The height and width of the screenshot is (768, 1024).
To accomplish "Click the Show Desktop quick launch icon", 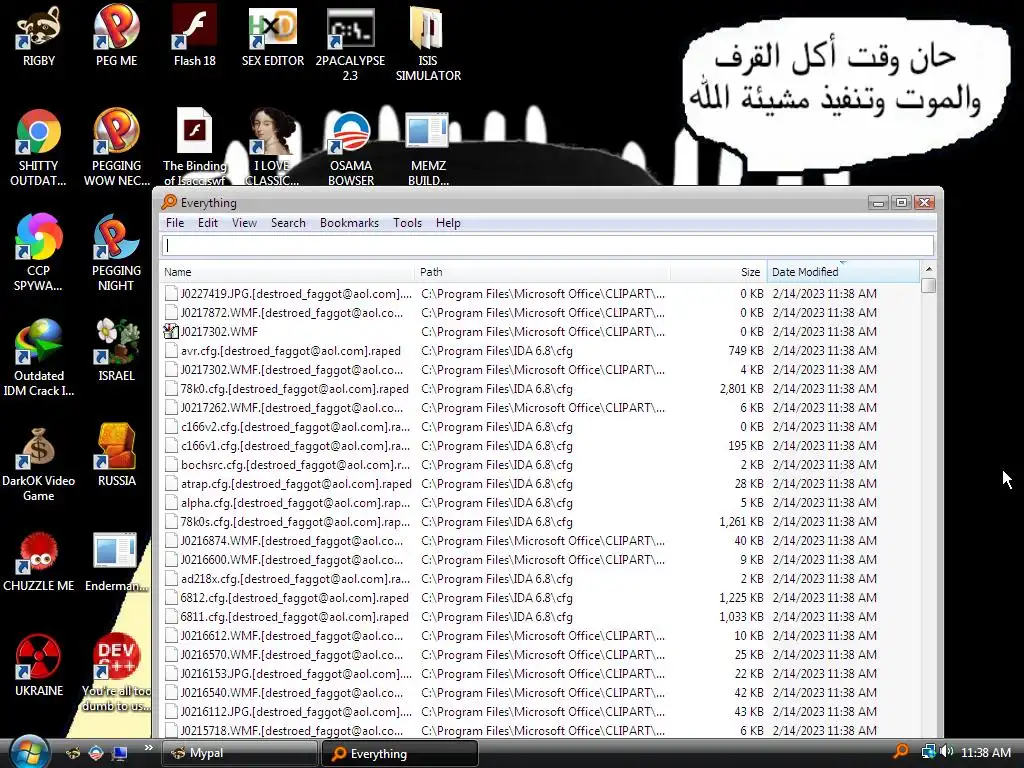I will [120, 753].
